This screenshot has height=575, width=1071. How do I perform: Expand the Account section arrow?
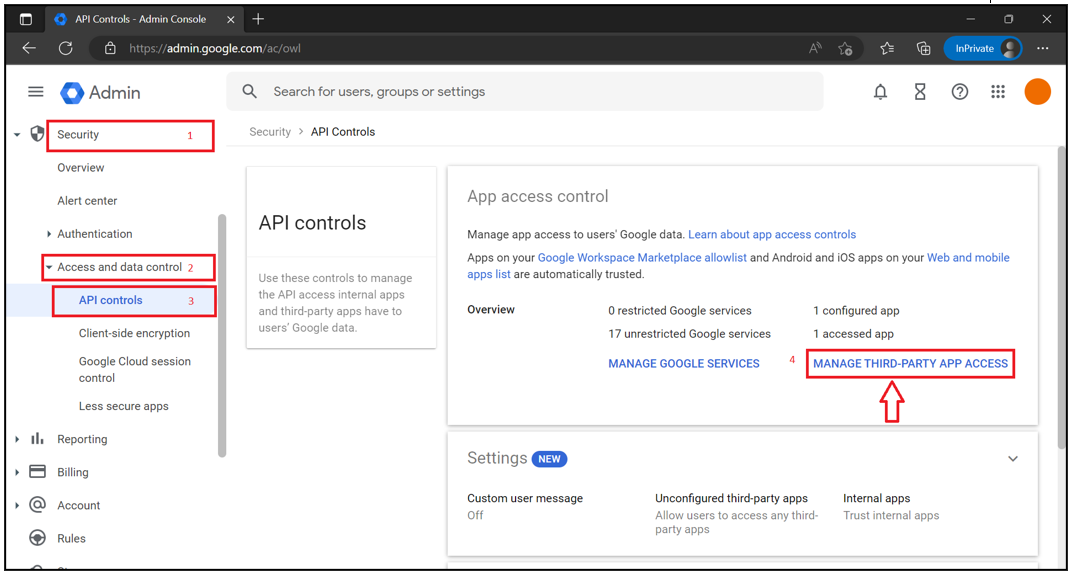coord(17,505)
